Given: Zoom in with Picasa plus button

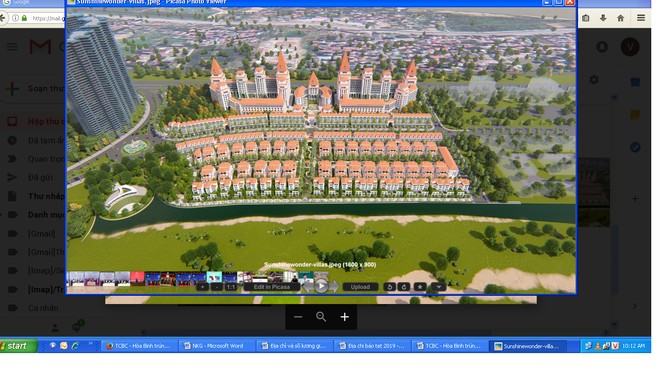Looking at the screenshot, I should click(202, 287).
